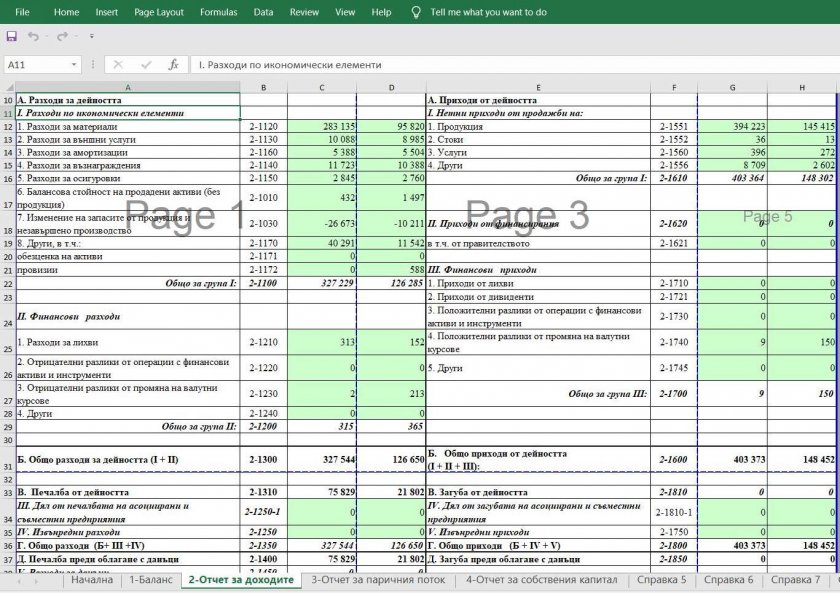Image resolution: width=840 pixels, height=593 pixels.
Task: Open the Undo history dropdown arrow
Action: (x=45, y=36)
